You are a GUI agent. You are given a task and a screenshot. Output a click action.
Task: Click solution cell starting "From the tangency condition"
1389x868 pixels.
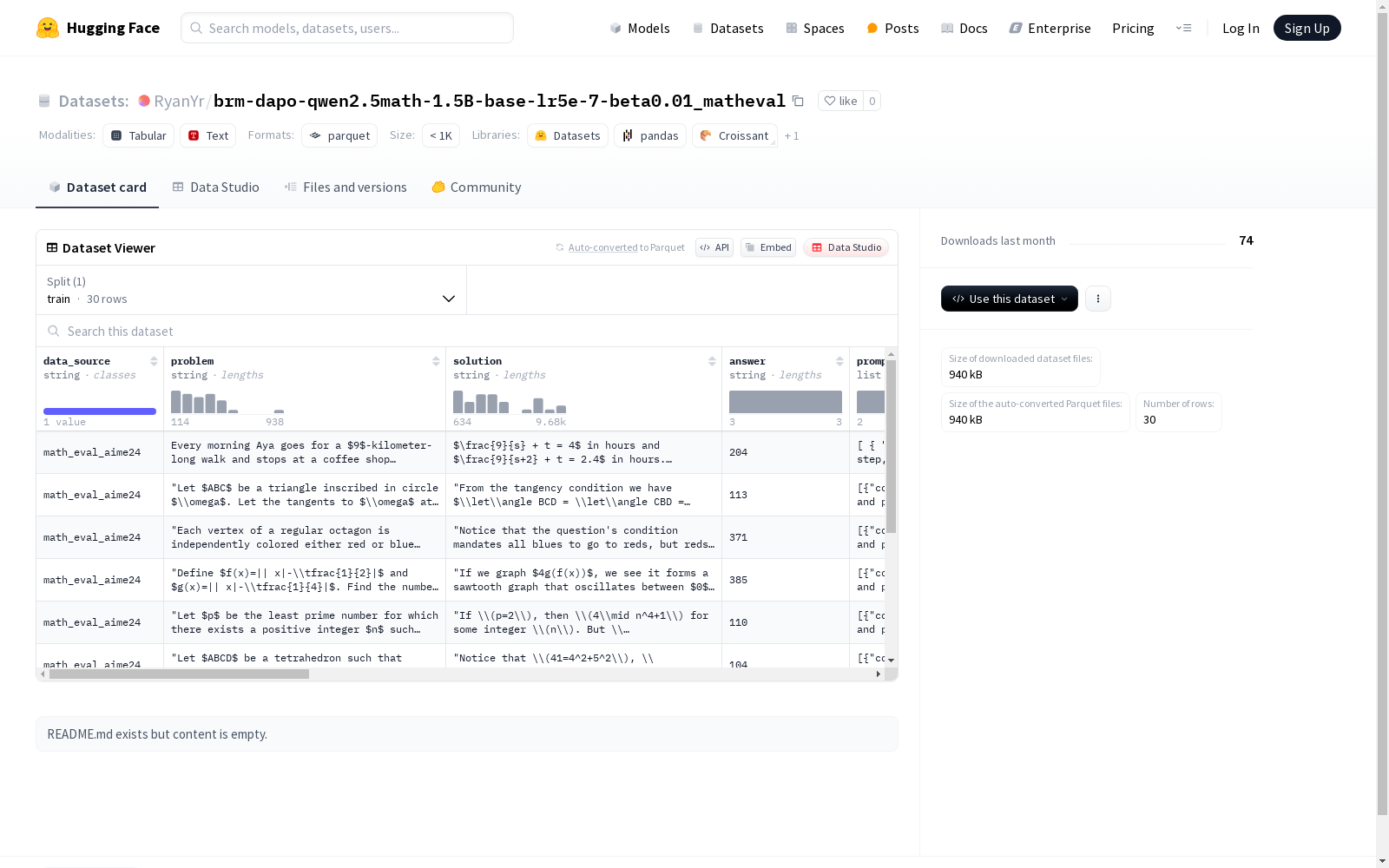coord(584,495)
